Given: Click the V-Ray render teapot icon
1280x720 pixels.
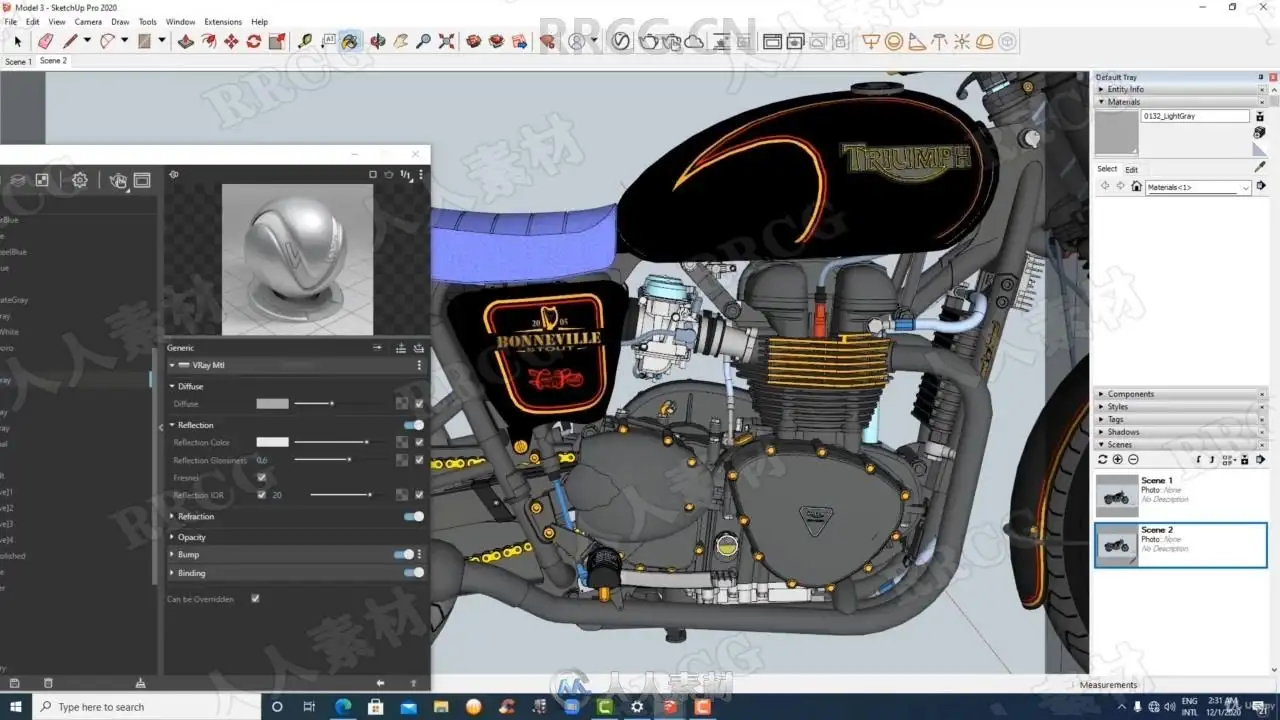Looking at the screenshot, I should (650, 41).
